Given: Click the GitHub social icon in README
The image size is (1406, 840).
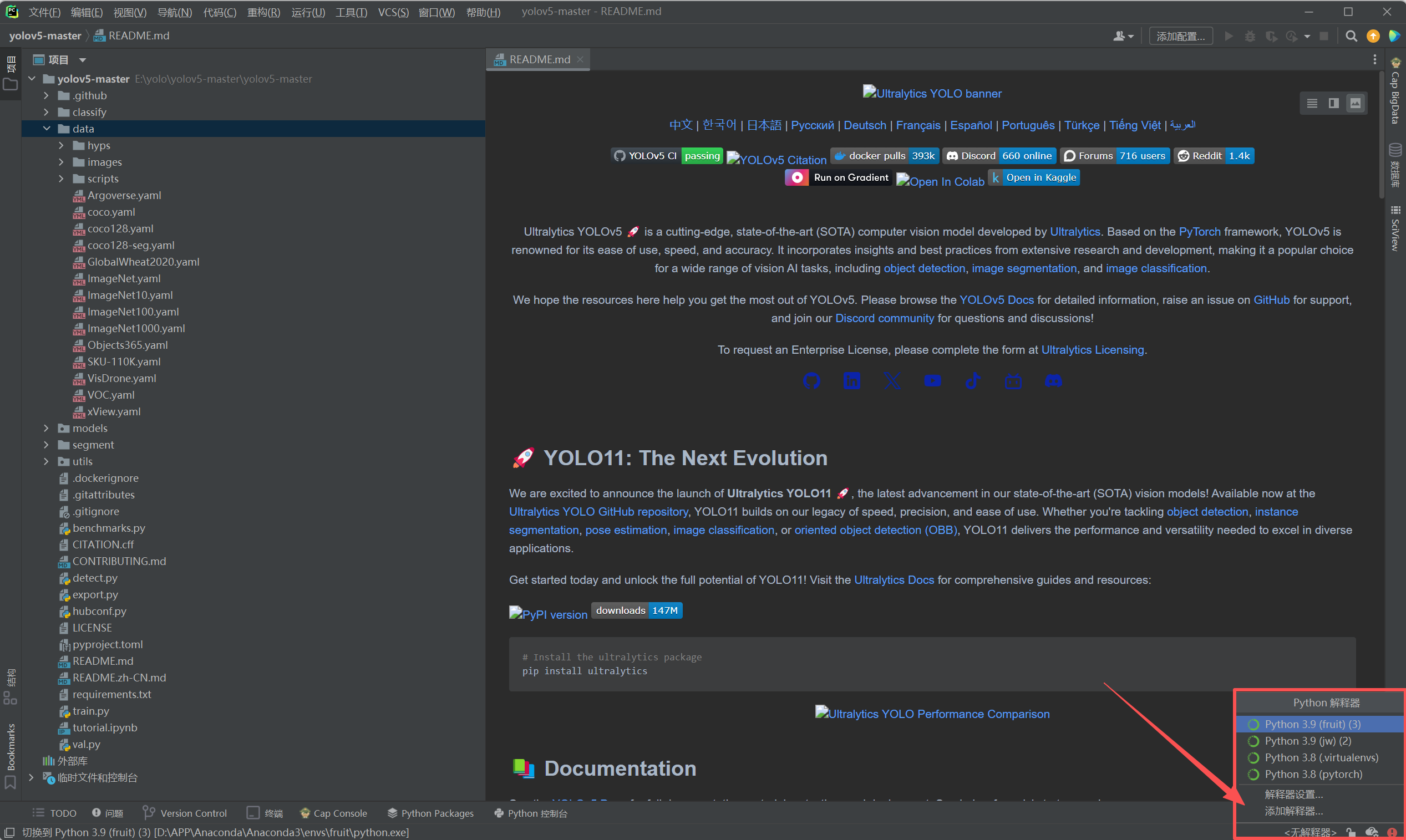Looking at the screenshot, I should [811, 381].
